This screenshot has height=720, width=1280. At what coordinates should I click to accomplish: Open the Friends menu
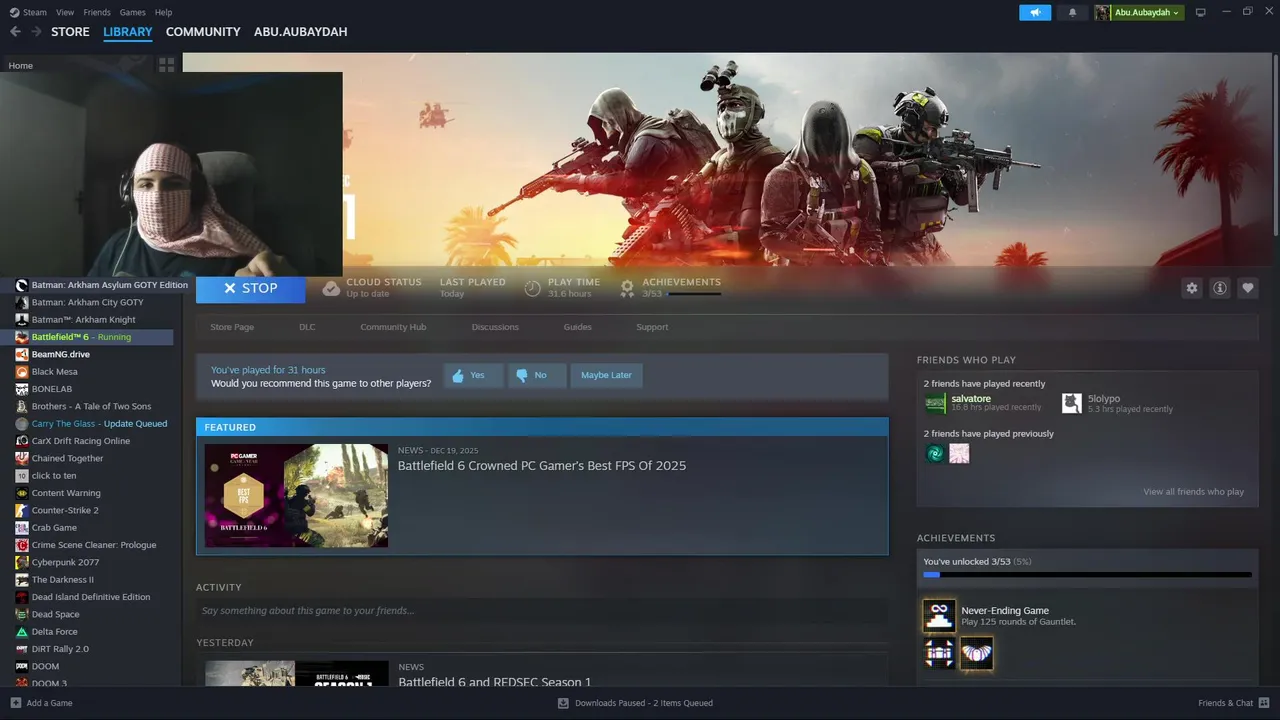tap(97, 12)
